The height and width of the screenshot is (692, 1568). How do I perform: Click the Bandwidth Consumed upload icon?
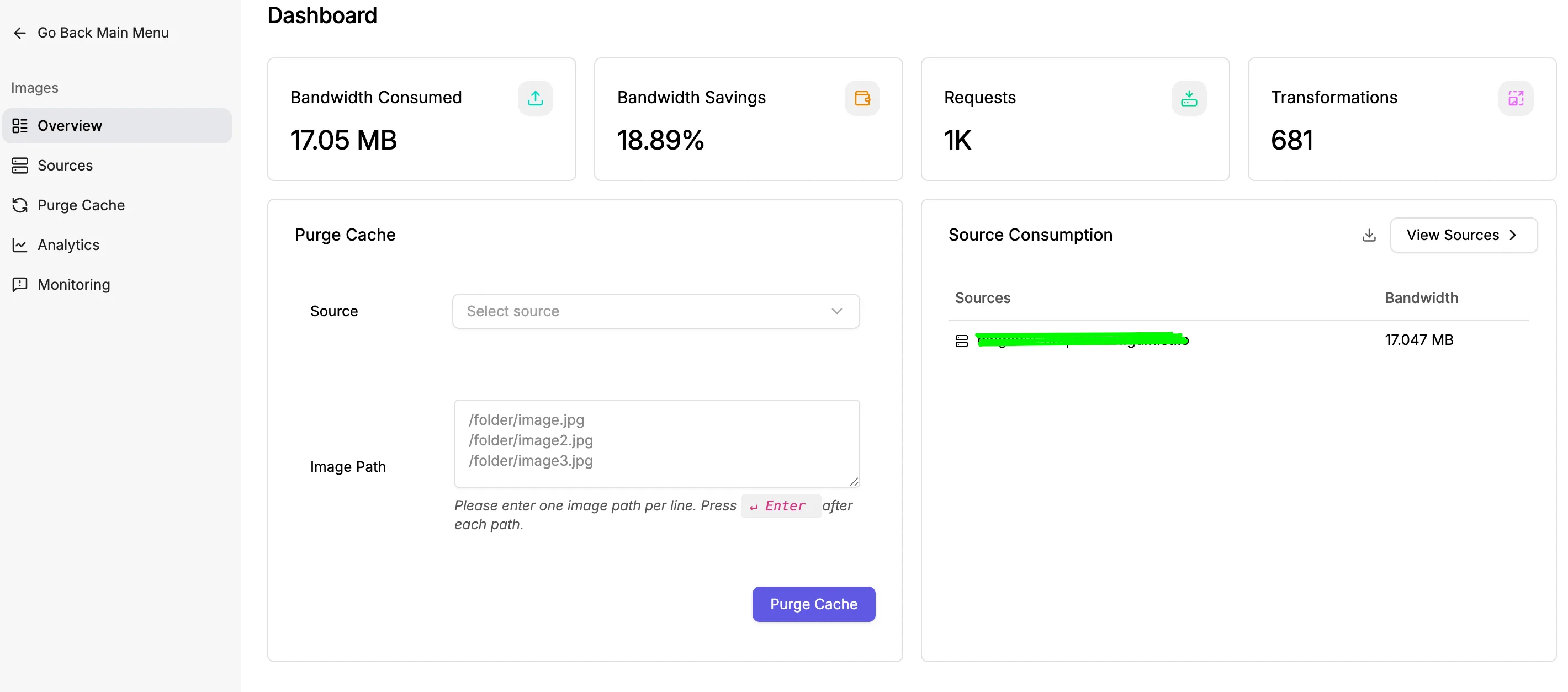coord(535,98)
